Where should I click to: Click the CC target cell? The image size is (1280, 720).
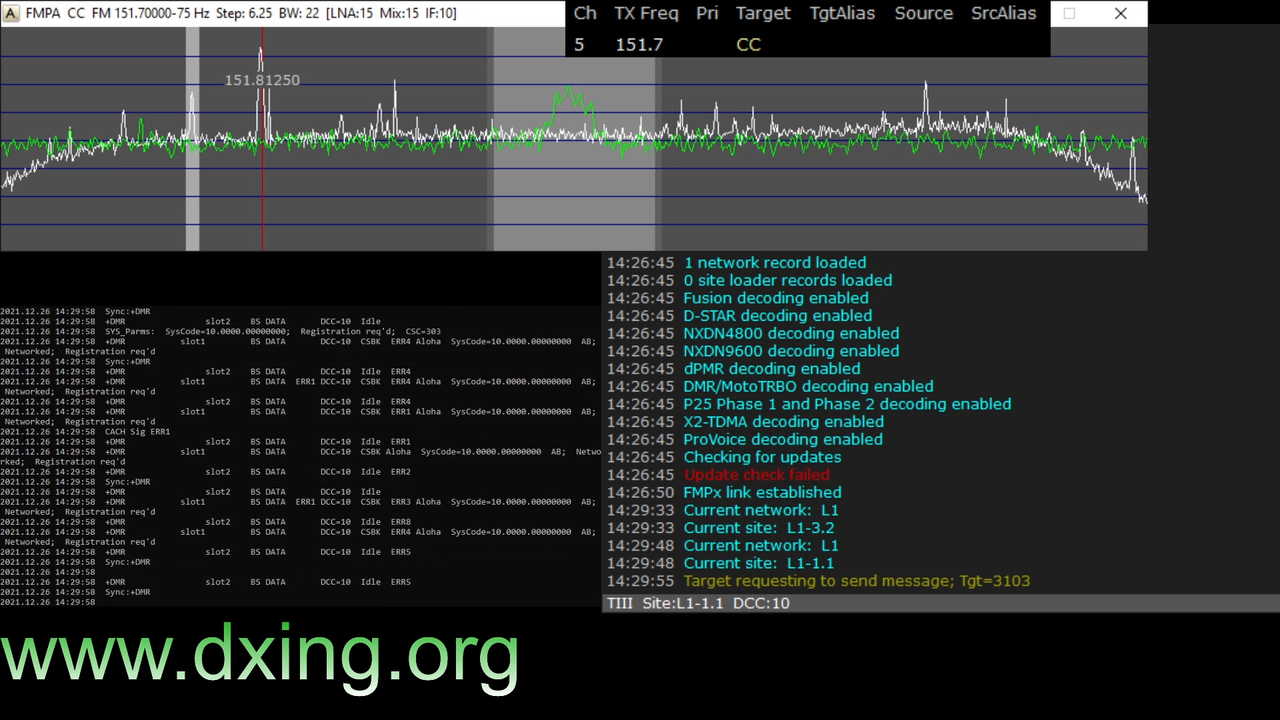(748, 44)
